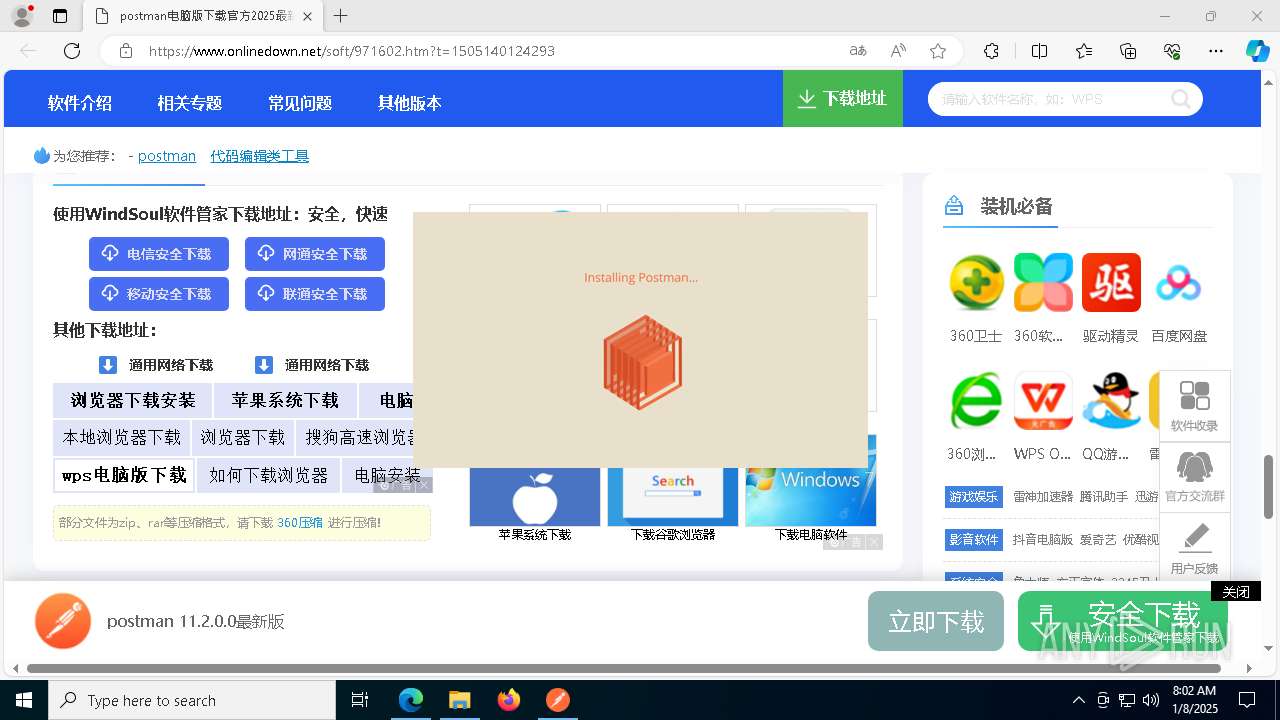Viewport: 1280px width, 720px height.
Task: Show hidden system tray icons chevron
Action: [1078, 700]
